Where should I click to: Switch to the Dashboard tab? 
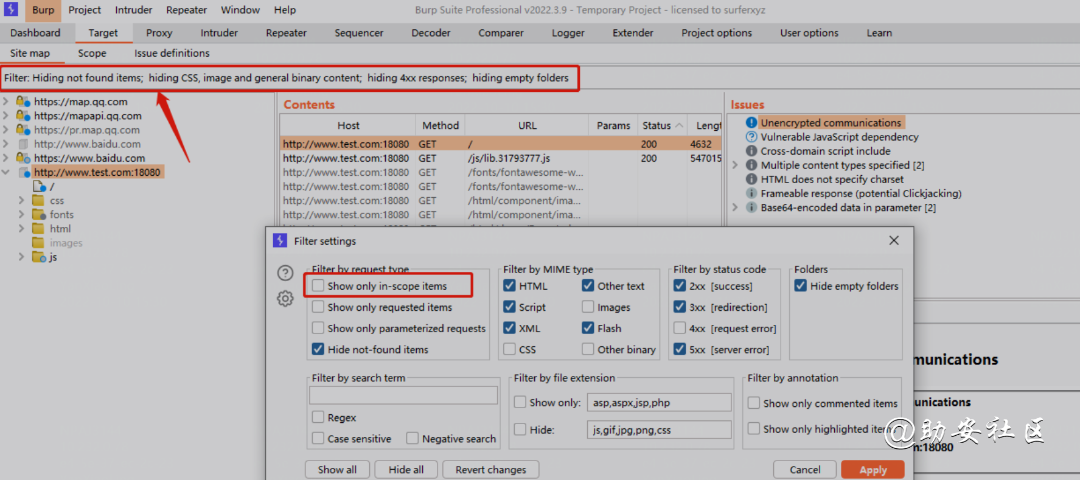35,33
